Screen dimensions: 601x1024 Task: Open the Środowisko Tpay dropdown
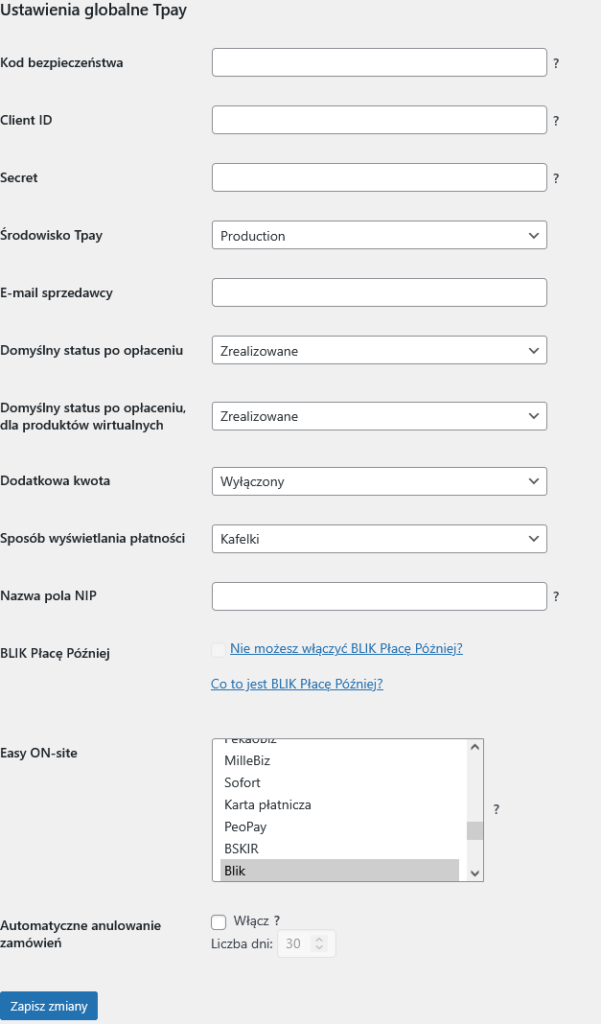[x=379, y=236]
